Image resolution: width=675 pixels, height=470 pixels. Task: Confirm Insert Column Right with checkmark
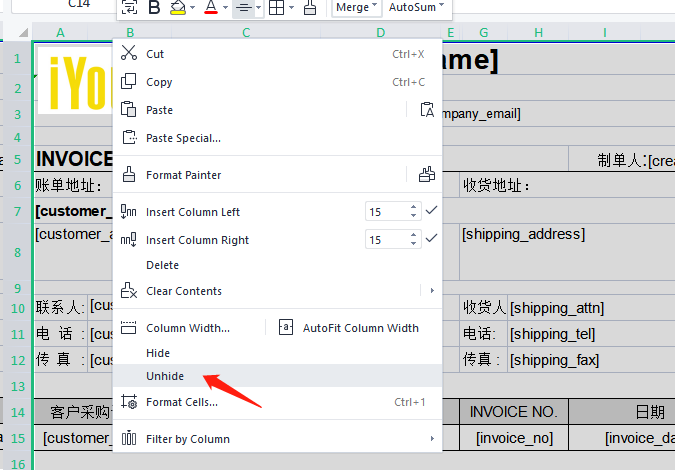[432, 239]
